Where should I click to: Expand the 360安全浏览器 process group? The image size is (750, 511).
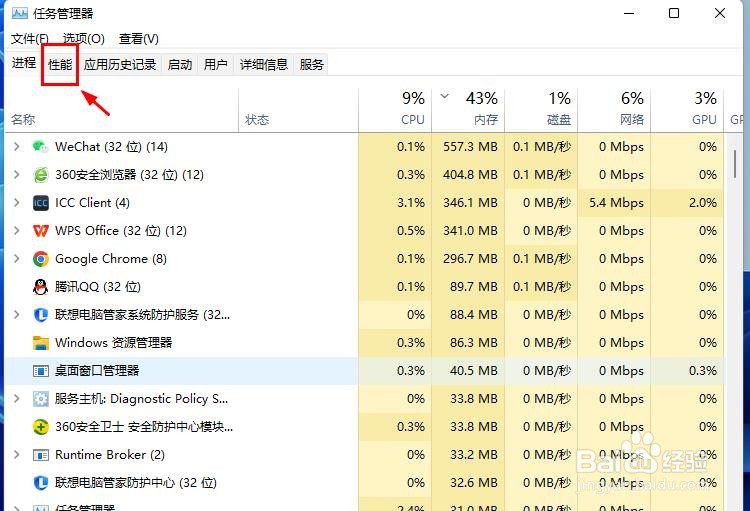pyautogui.click(x=17, y=175)
